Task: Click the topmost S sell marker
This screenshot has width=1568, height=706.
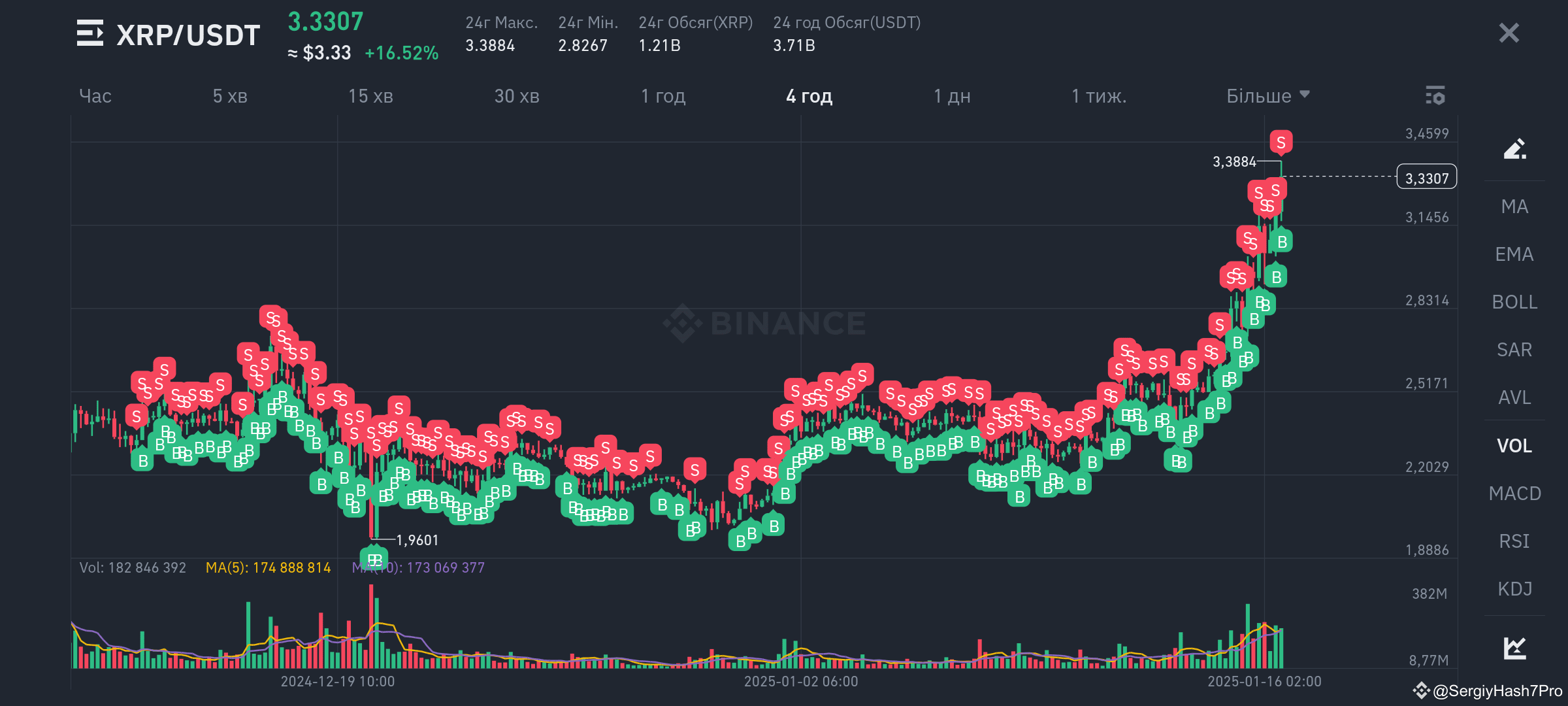Action: [1281, 143]
